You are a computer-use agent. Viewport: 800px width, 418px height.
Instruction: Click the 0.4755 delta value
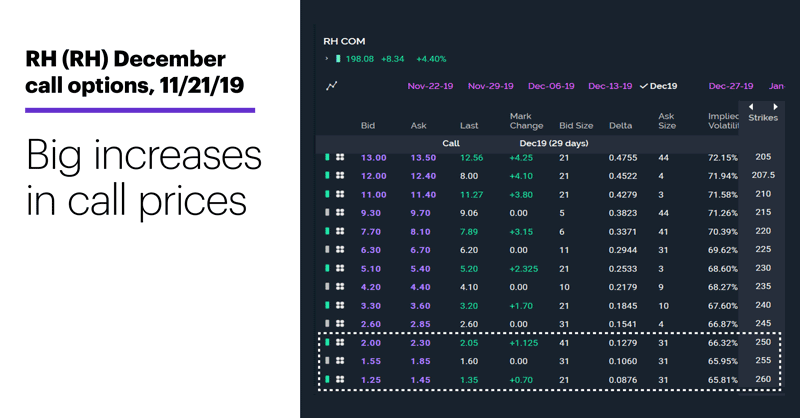[x=622, y=158]
